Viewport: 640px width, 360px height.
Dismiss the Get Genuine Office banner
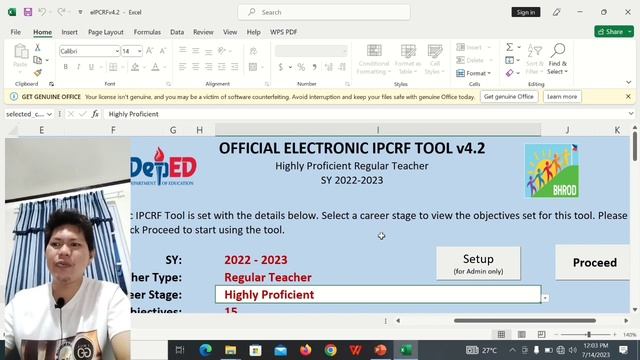[628, 97]
